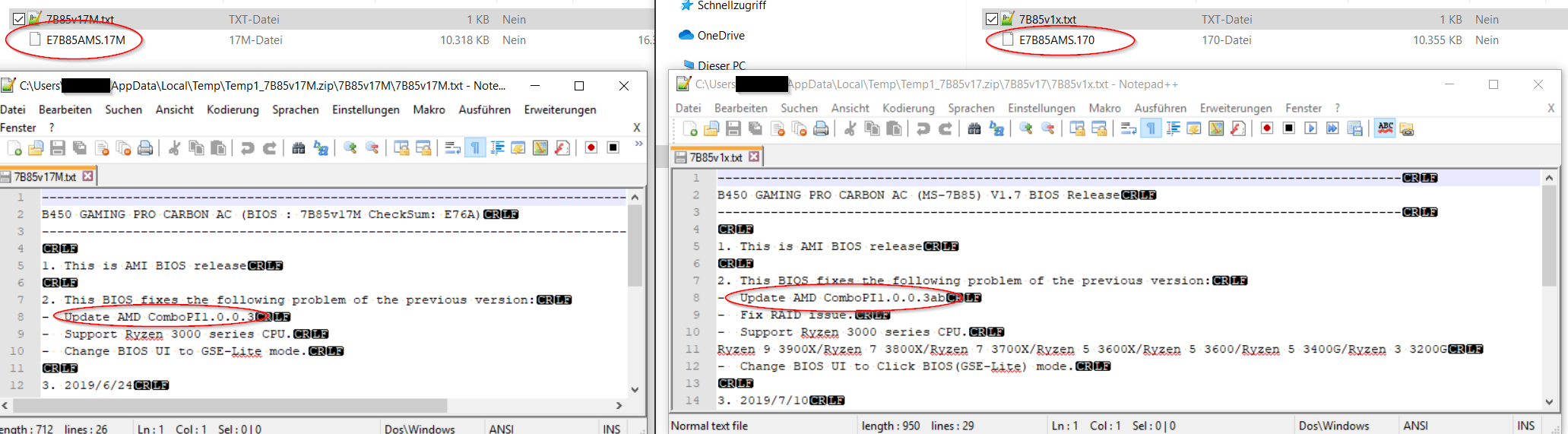Screen dimensions: 1568x434
Task: Click Replace icon in 7B85v1x.txt window toolbar
Action: pos(996,128)
